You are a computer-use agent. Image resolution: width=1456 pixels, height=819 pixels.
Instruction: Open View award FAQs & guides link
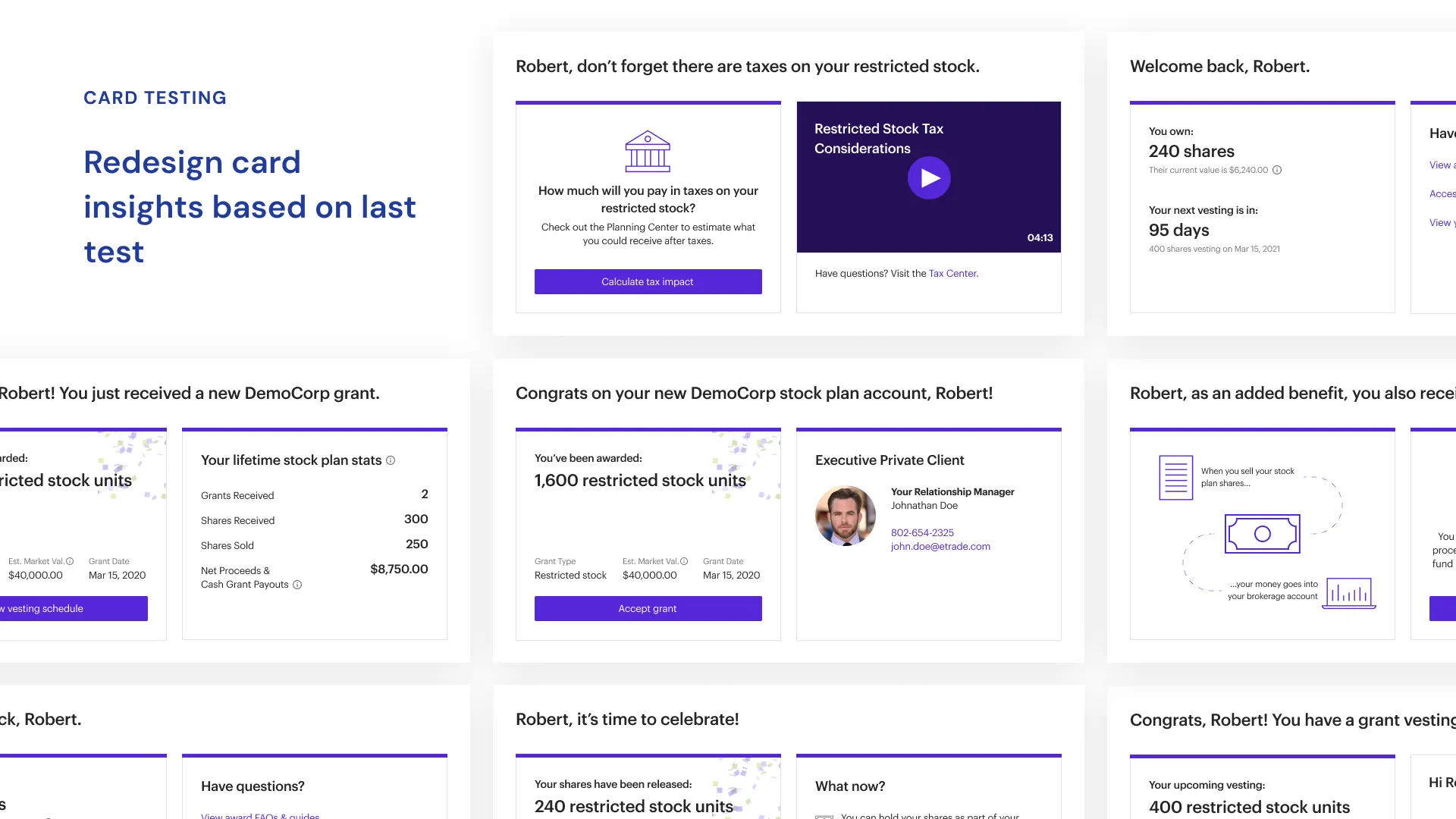point(260,816)
